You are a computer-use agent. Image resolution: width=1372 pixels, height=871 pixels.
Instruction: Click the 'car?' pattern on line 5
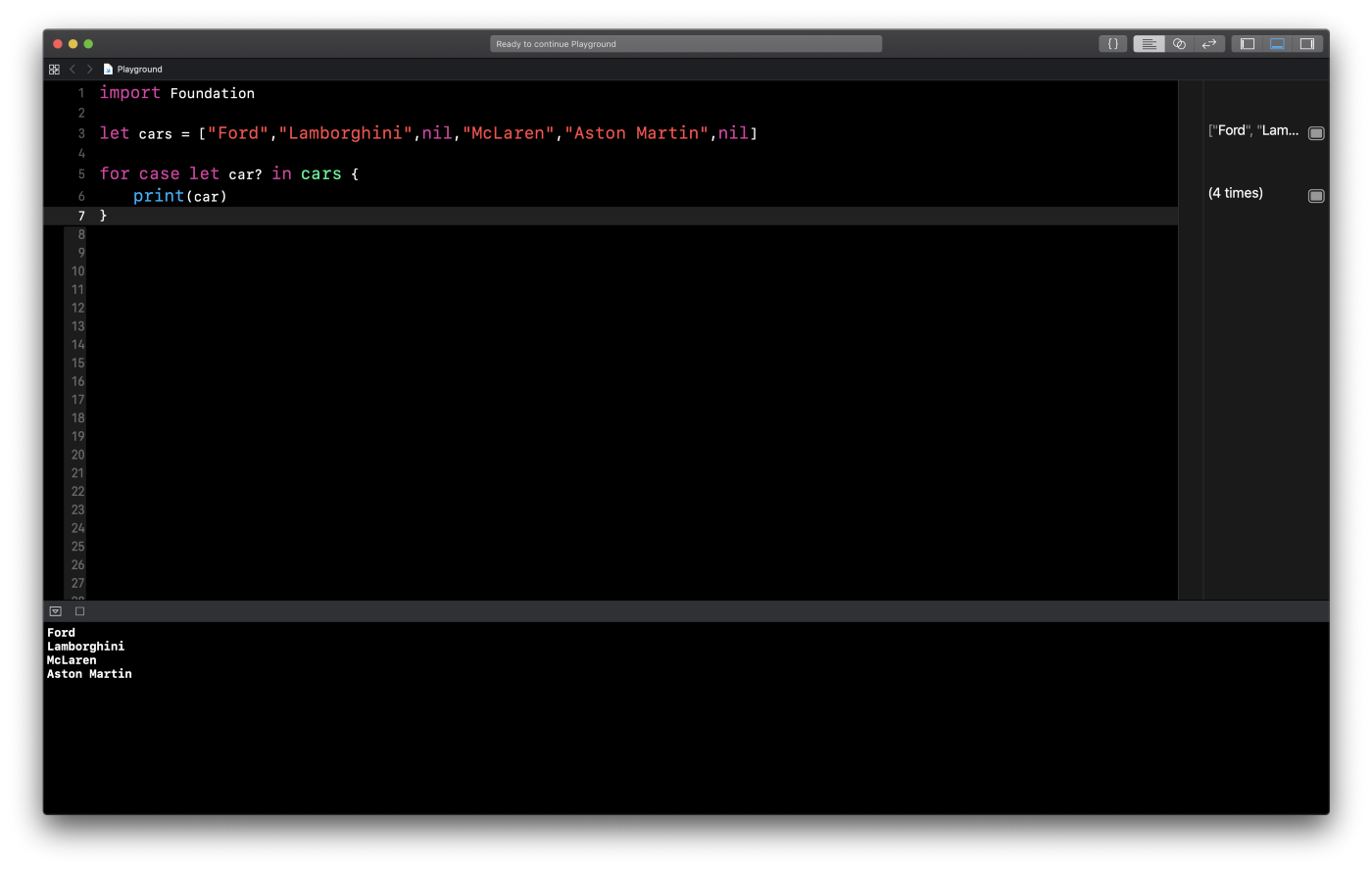[x=246, y=174]
